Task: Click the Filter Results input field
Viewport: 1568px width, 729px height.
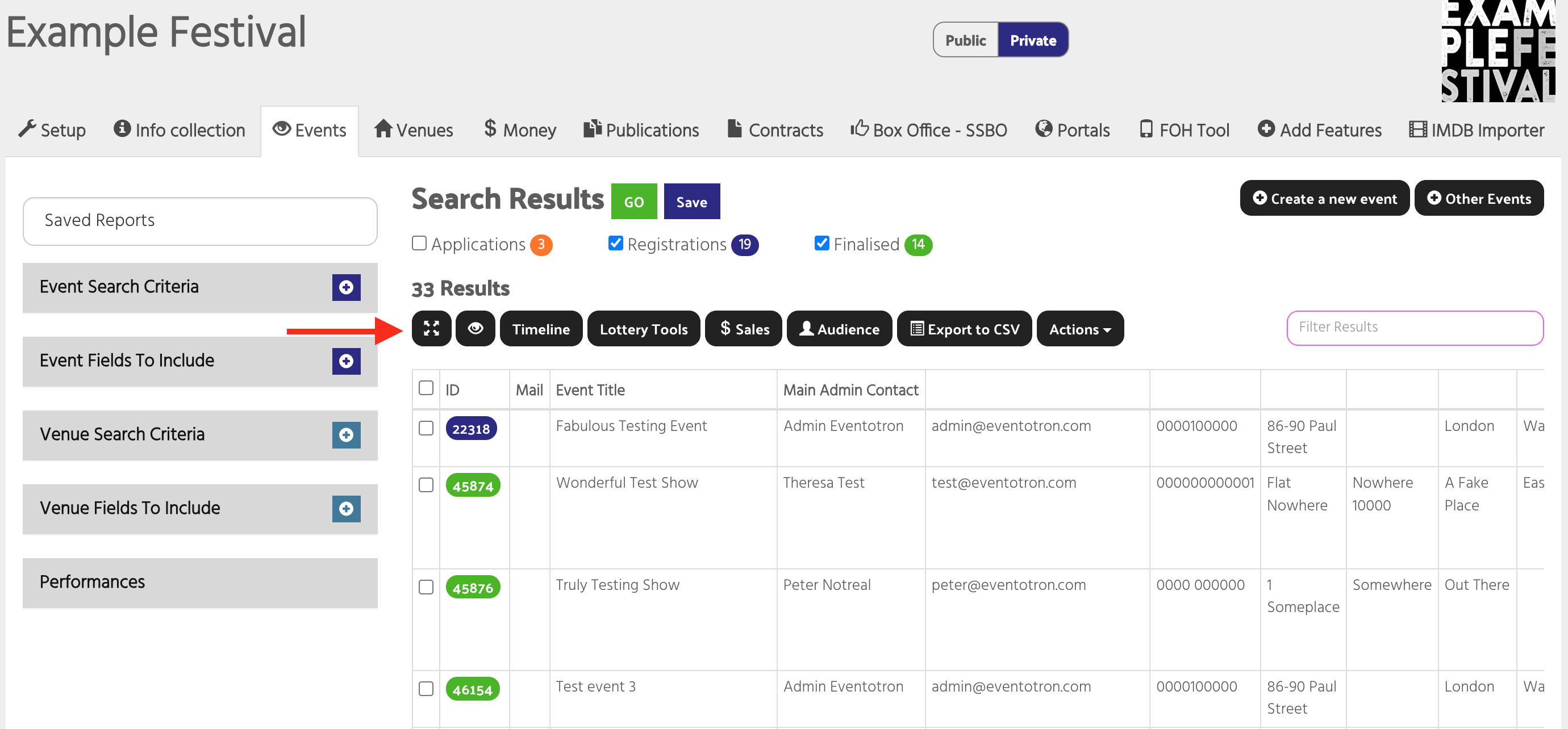Action: tap(1415, 328)
